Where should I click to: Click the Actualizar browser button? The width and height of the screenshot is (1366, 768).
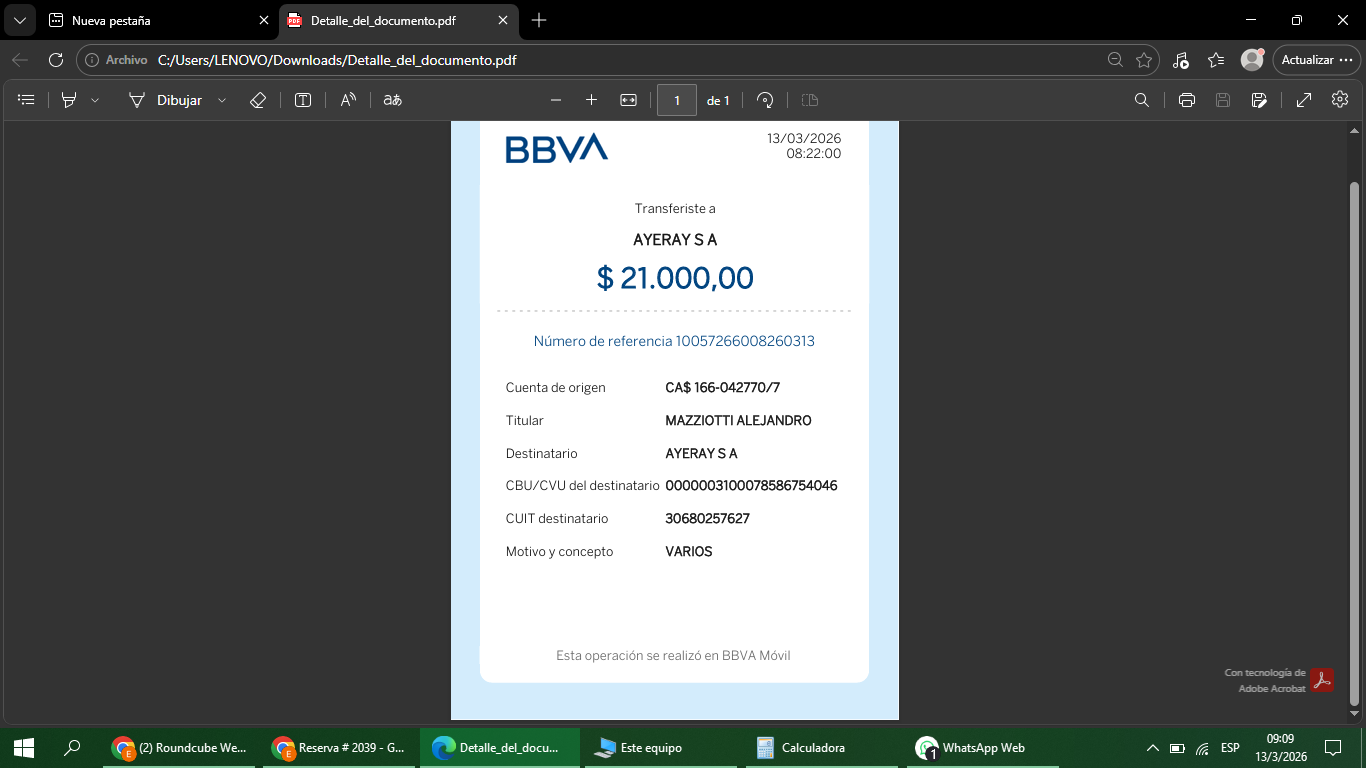point(1316,60)
